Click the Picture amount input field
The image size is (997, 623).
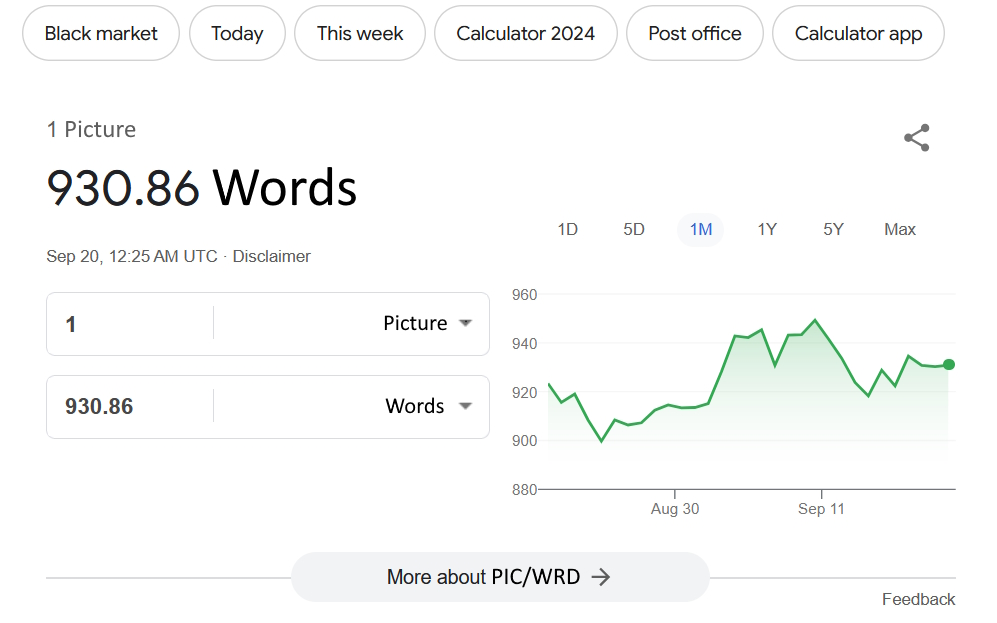point(130,323)
